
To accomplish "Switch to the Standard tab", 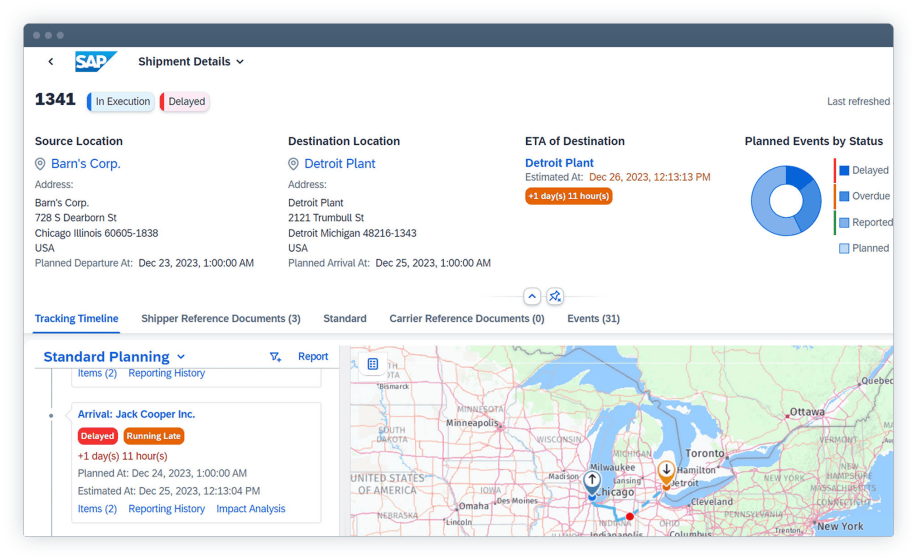I will click(345, 319).
